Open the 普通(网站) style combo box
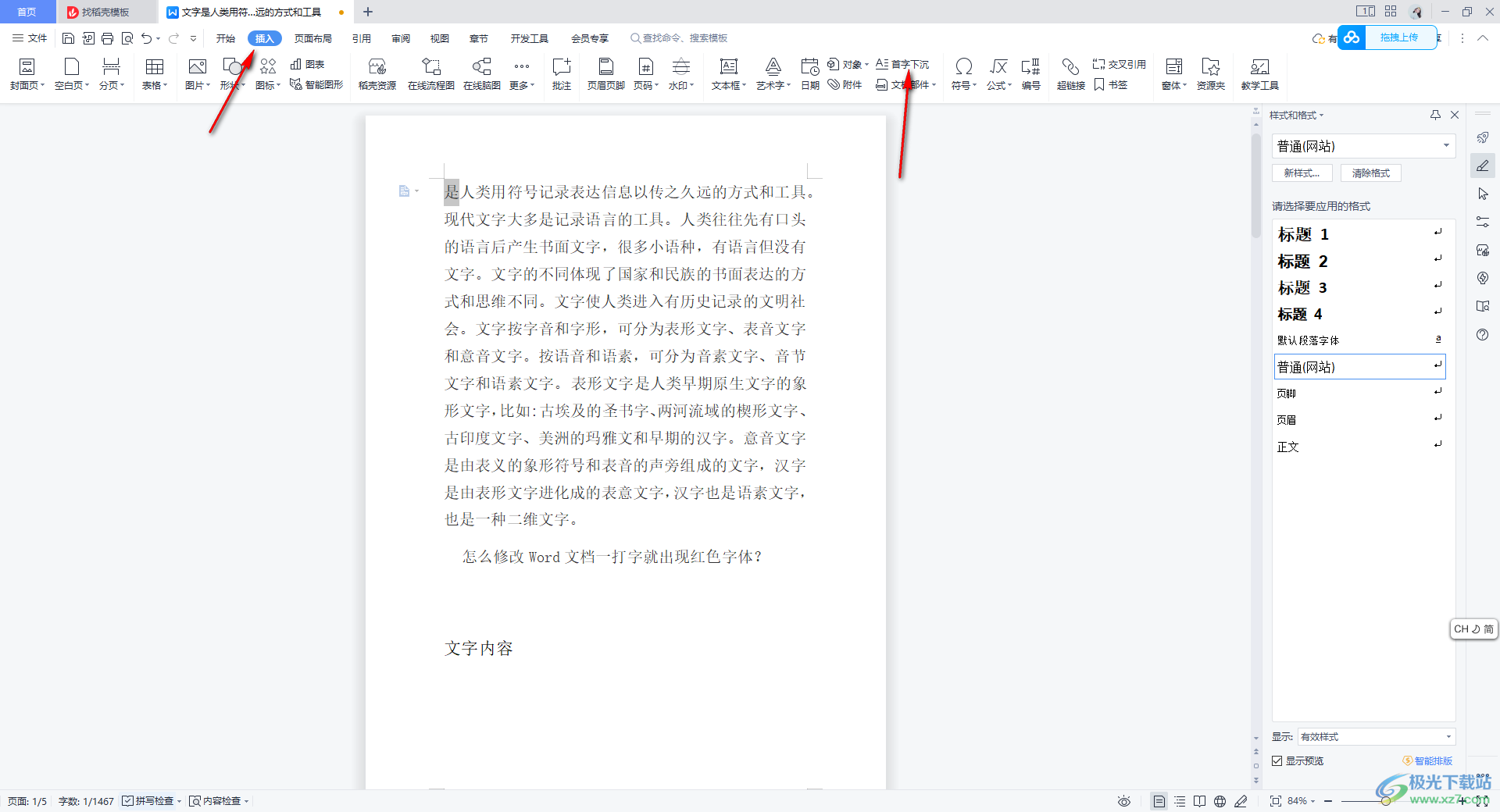 click(1363, 146)
